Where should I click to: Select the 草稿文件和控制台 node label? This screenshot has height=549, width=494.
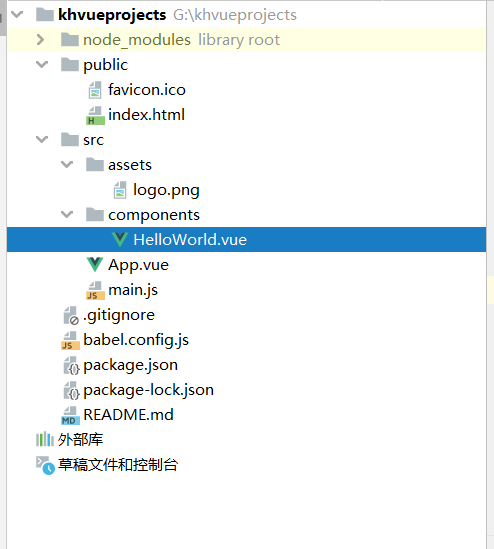(x=118, y=465)
